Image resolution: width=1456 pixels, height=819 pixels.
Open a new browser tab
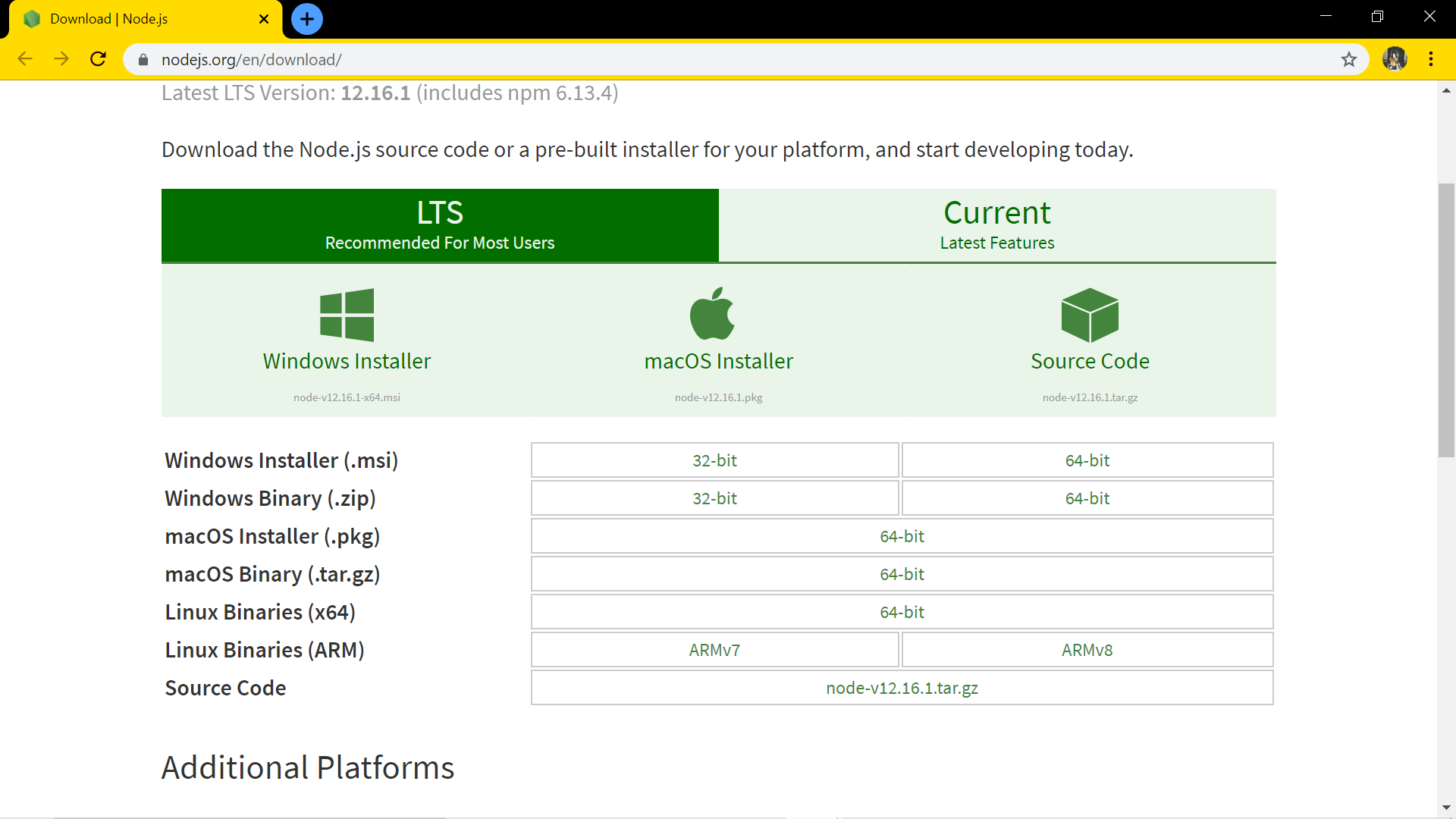[306, 19]
